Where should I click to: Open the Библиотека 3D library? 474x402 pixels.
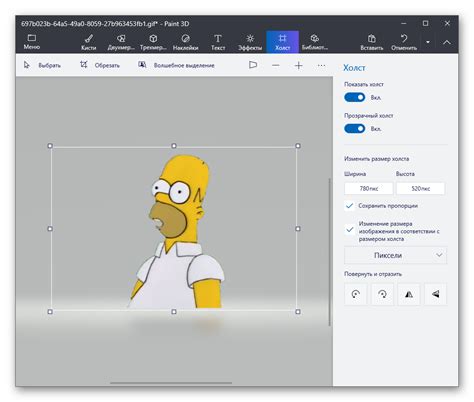(x=315, y=42)
